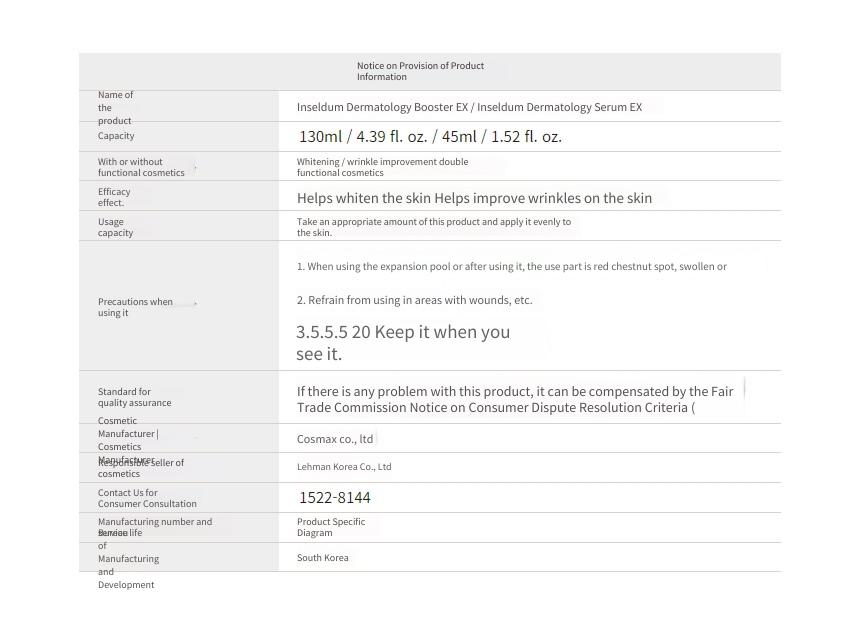Viewport: 860px width, 626px height.
Task: Click precaution 1 about the expansion pool
Action: point(512,267)
